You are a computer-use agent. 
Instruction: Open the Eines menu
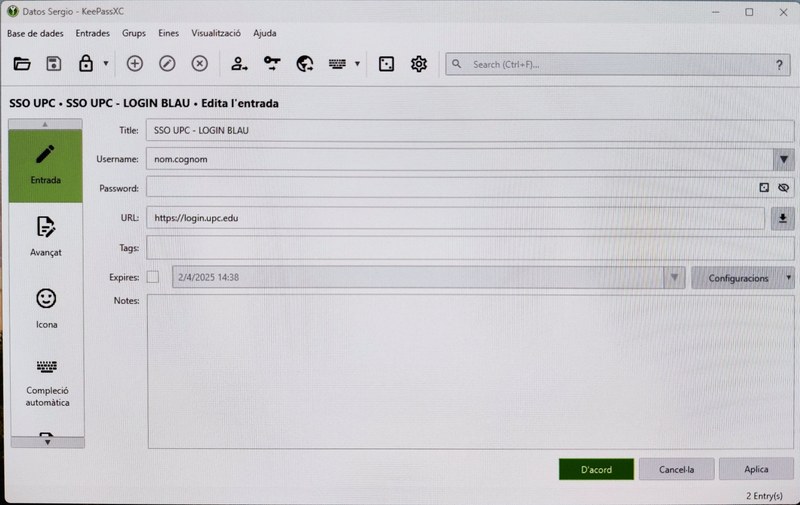168,33
